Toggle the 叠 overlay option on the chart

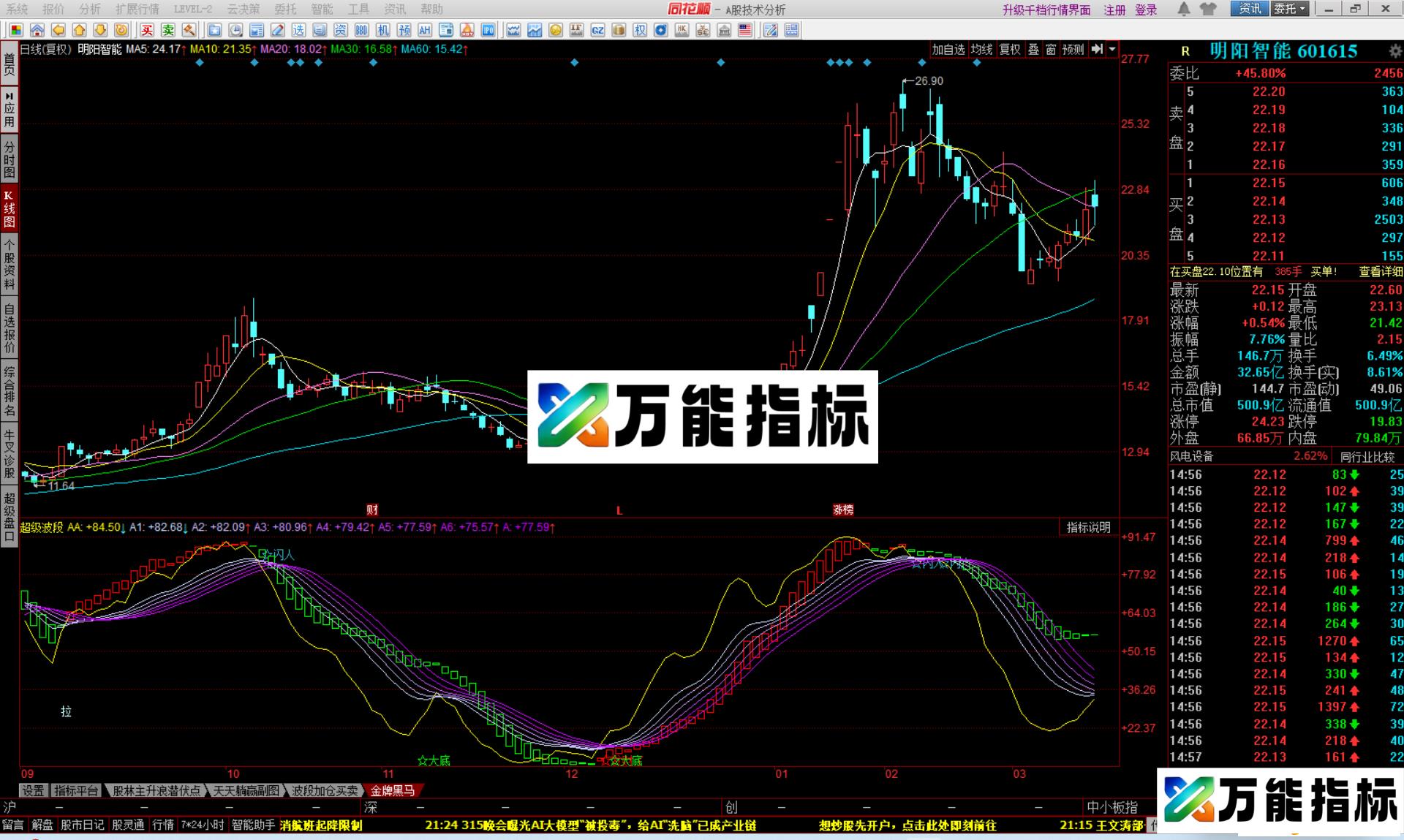coord(1033,49)
